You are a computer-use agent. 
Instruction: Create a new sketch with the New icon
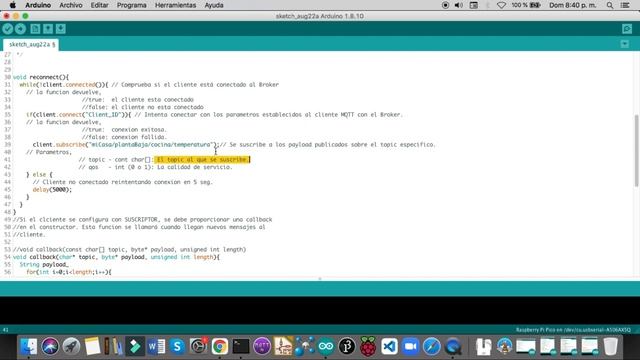click(35, 29)
